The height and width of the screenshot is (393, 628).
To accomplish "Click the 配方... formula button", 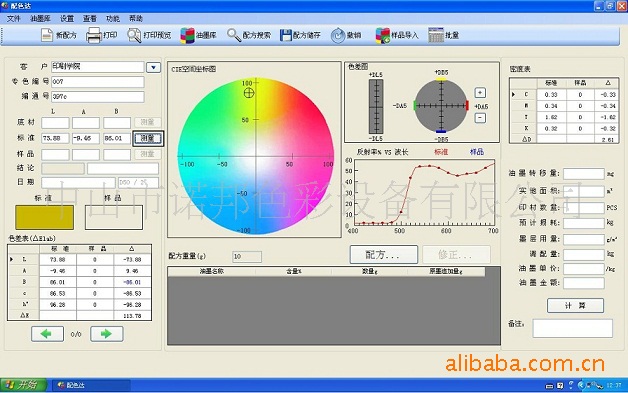I will (384, 254).
